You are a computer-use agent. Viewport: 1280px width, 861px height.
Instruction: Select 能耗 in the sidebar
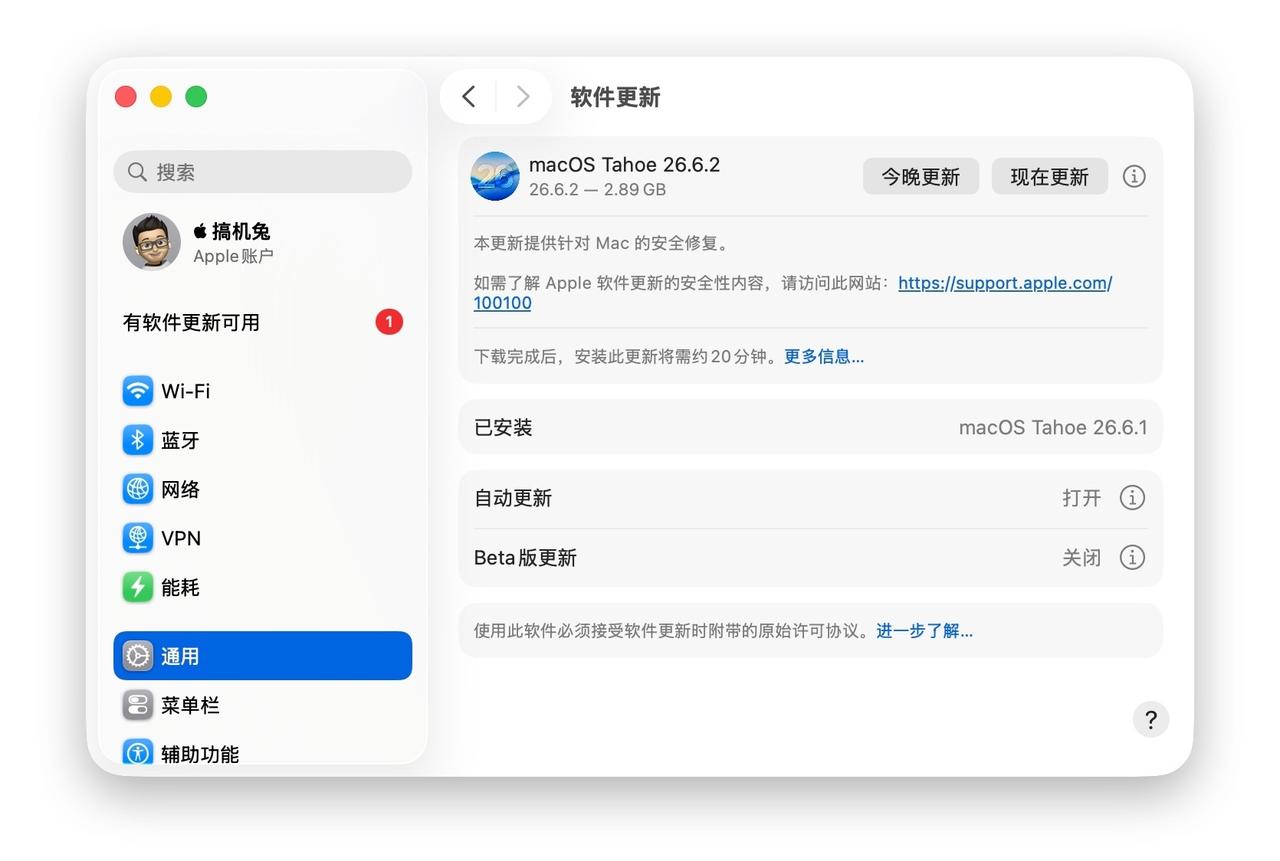pos(263,587)
